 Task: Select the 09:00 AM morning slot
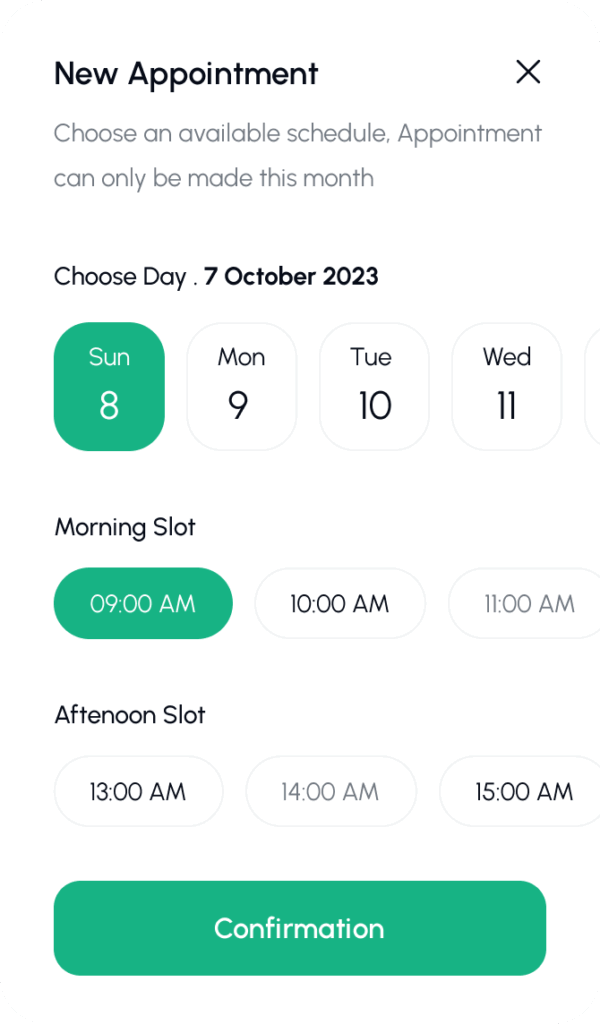143,603
